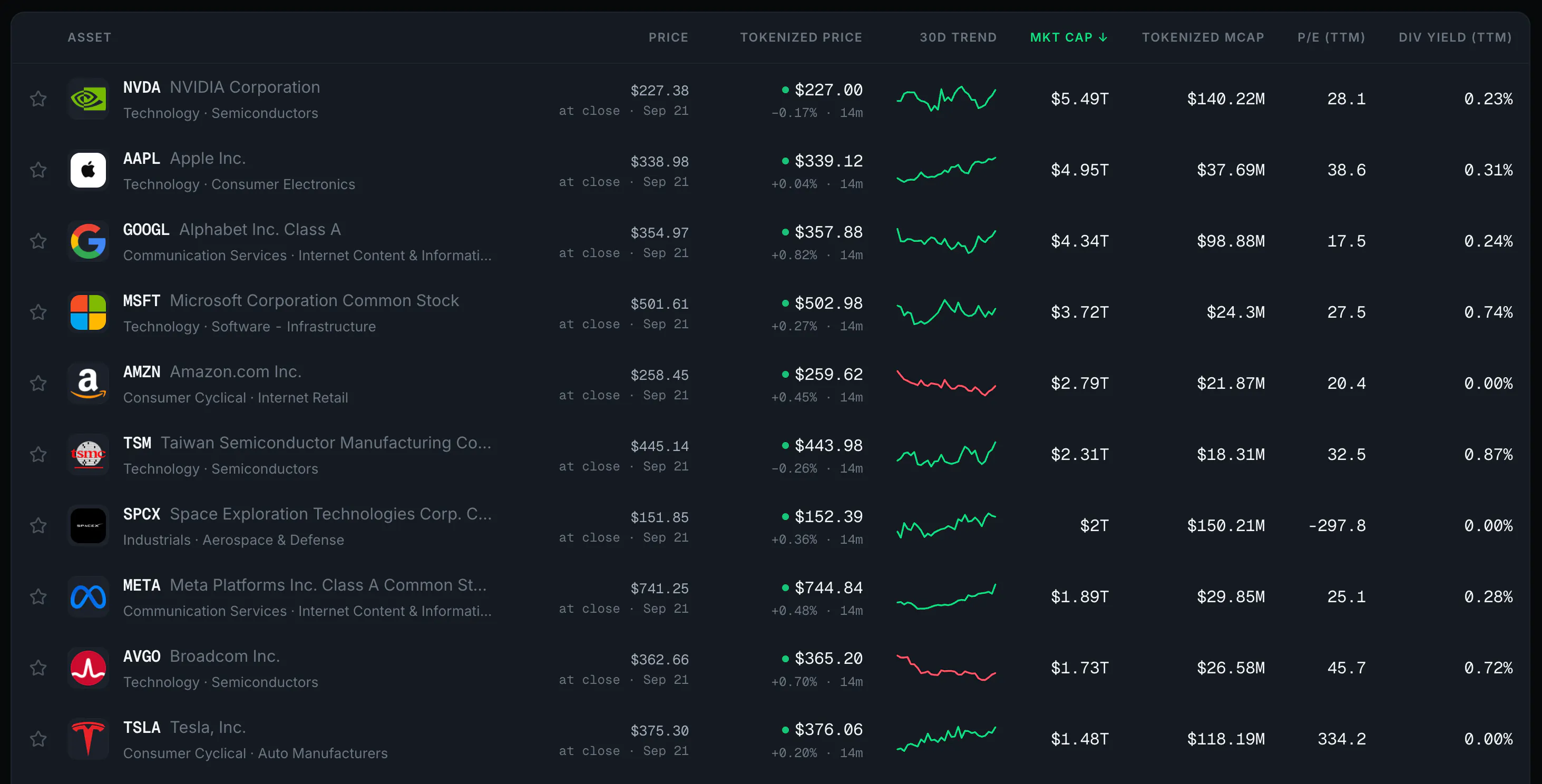
Task: Mark TSLA as favorite
Action: [38, 739]
